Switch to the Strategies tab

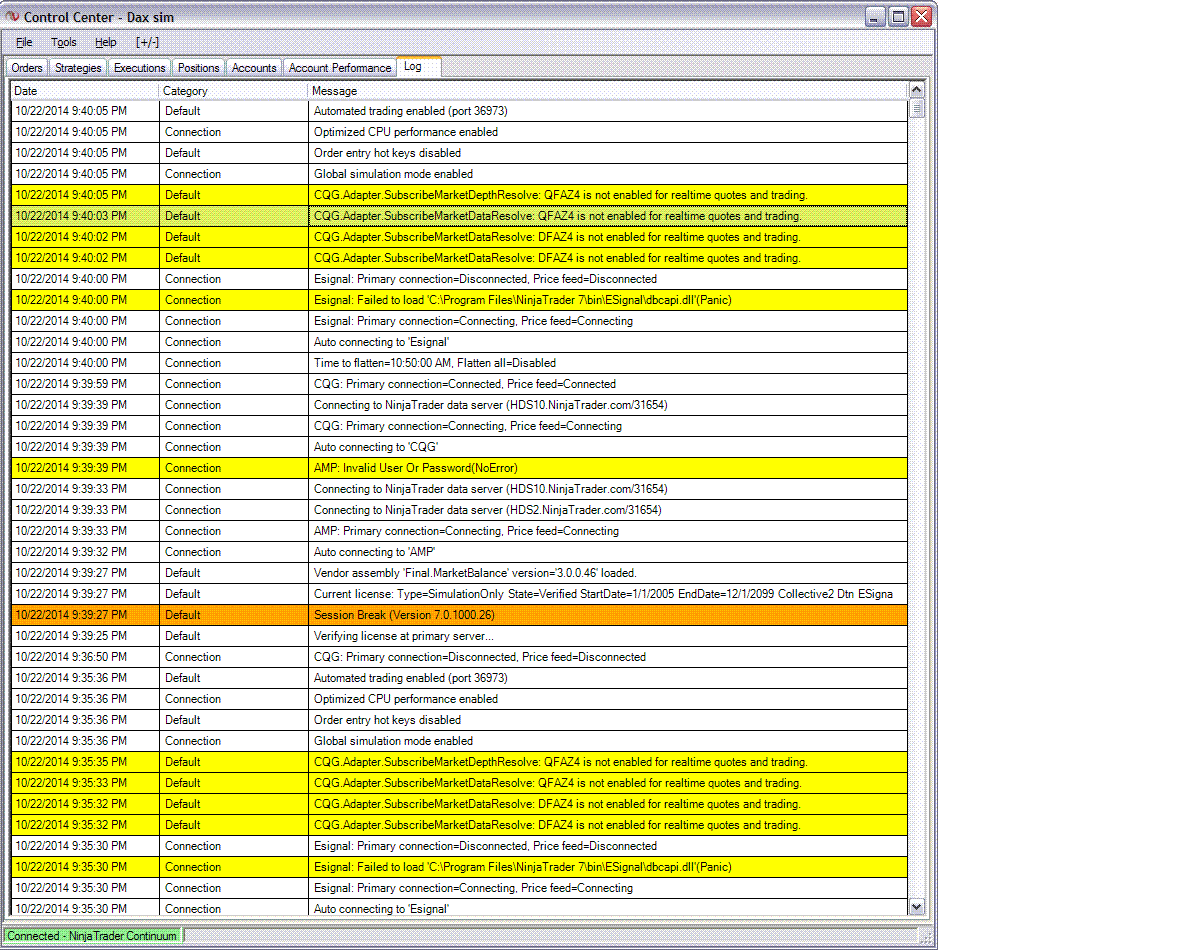point(78,68)
